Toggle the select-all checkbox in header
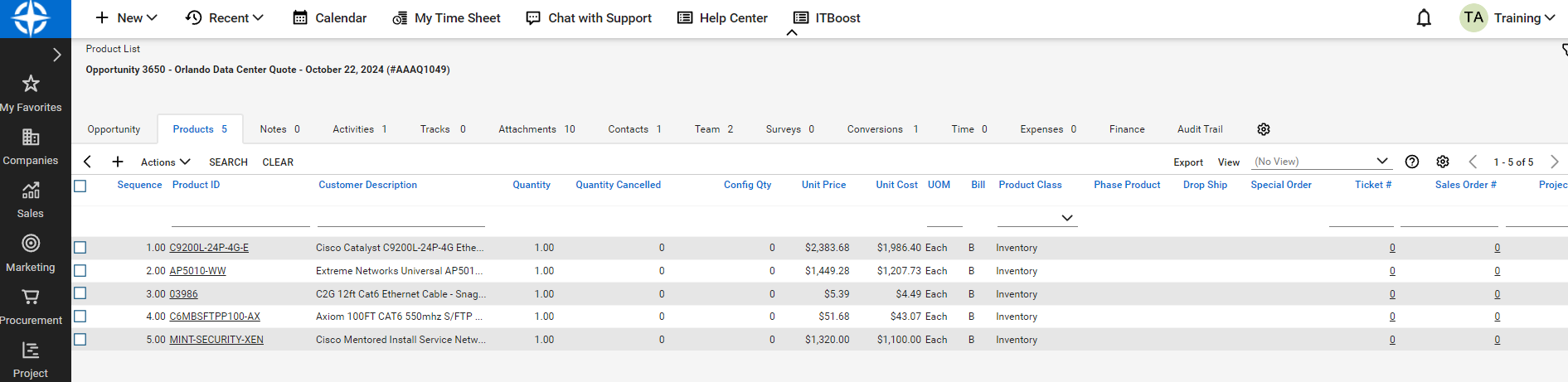 pos(80,186)
